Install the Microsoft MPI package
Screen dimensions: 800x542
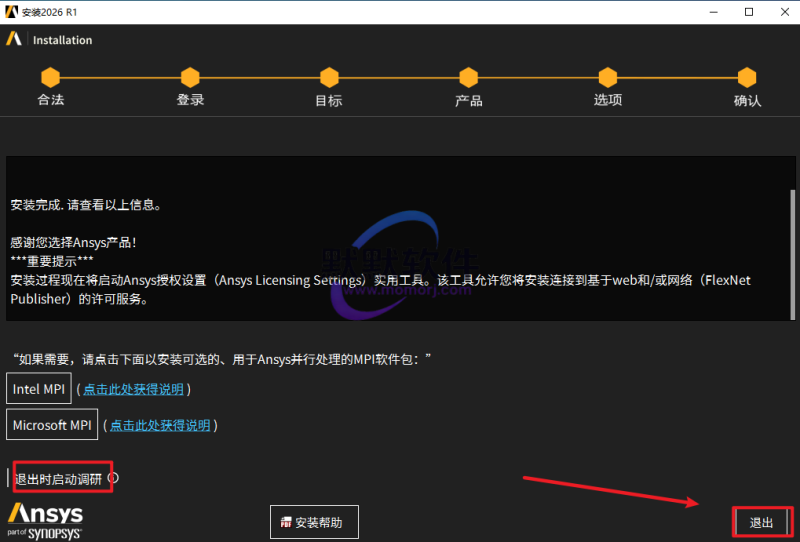pos(52,425)
